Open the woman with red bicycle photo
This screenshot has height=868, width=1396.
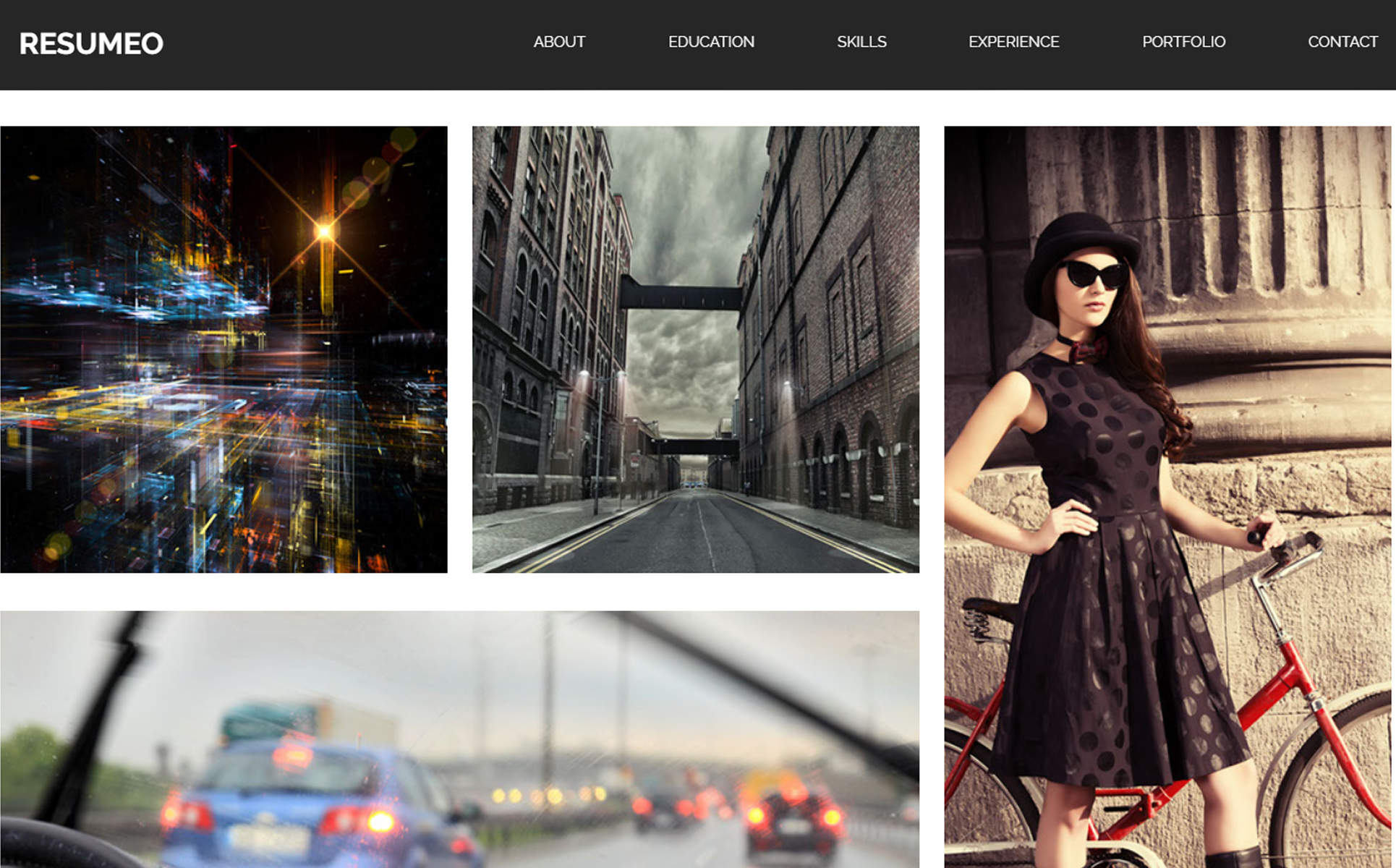click(1167, 497)
